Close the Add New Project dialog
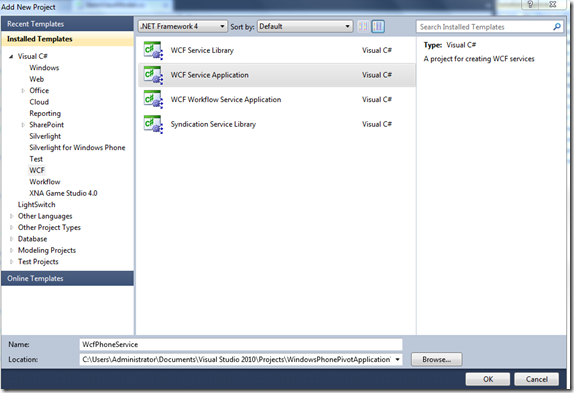Screen dimensions: 574x393 pos(553,4)
